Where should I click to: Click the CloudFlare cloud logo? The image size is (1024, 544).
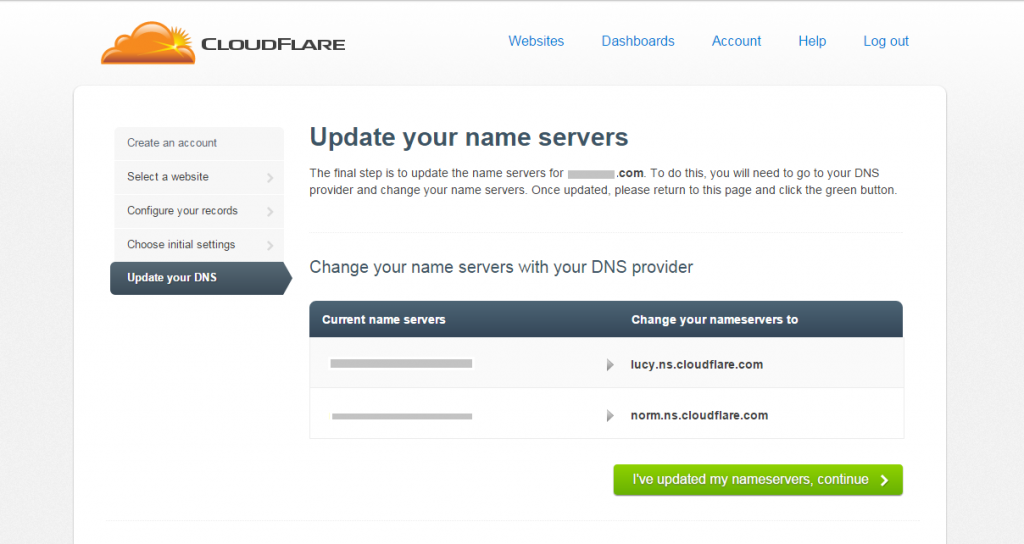pos(148,43)
